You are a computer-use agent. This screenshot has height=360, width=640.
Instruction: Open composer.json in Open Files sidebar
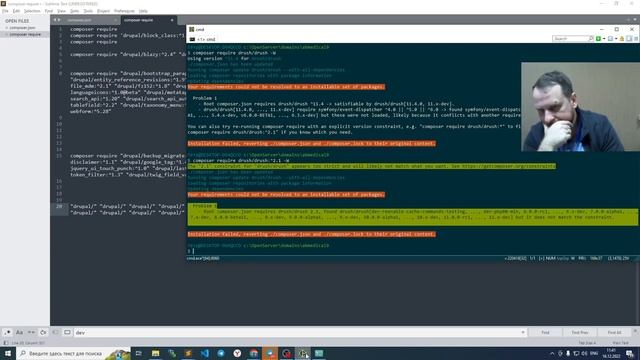click(x=22, y=28)
